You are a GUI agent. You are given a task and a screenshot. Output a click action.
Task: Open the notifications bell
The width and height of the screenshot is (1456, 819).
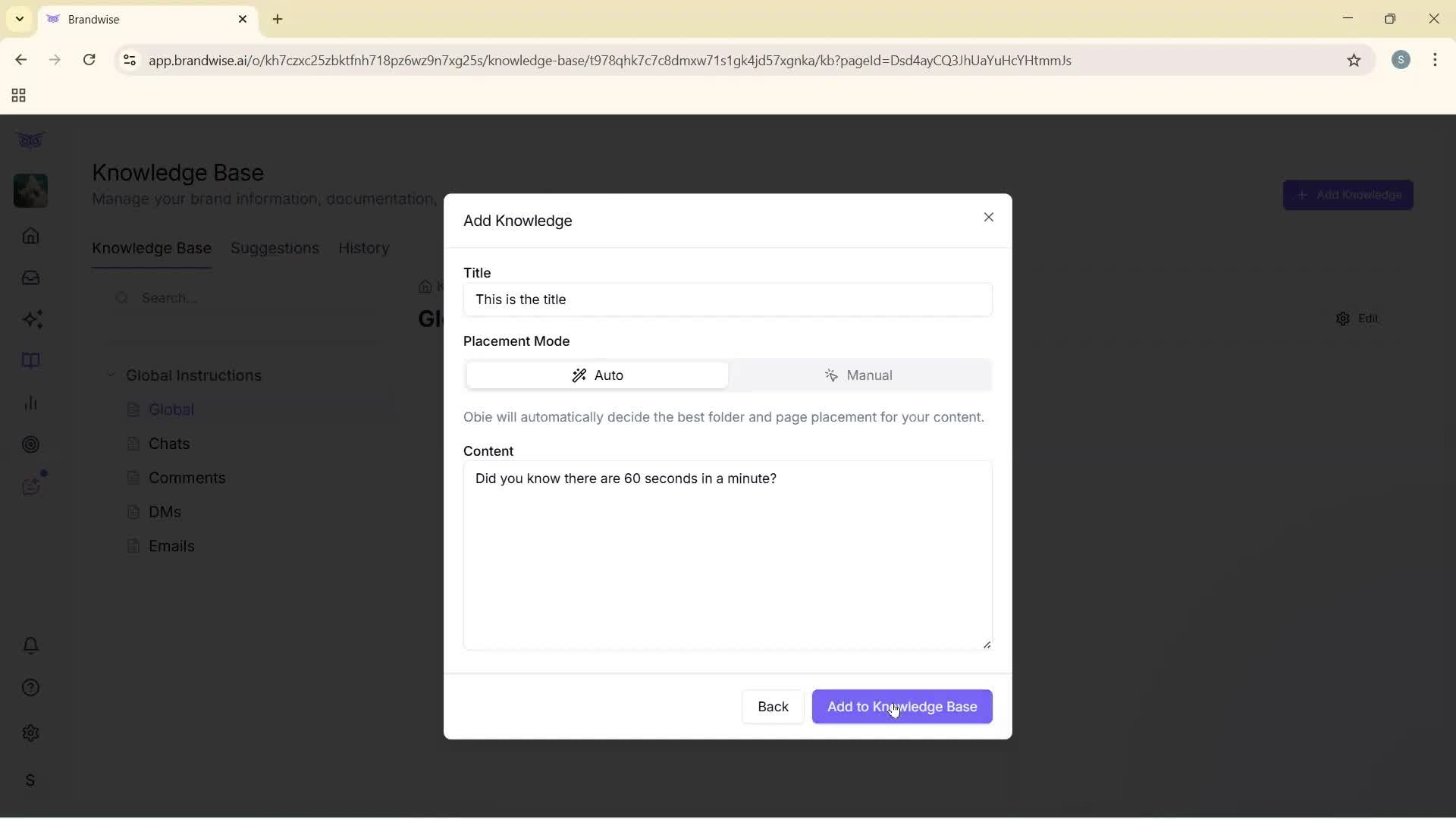[x=30, y=645]
